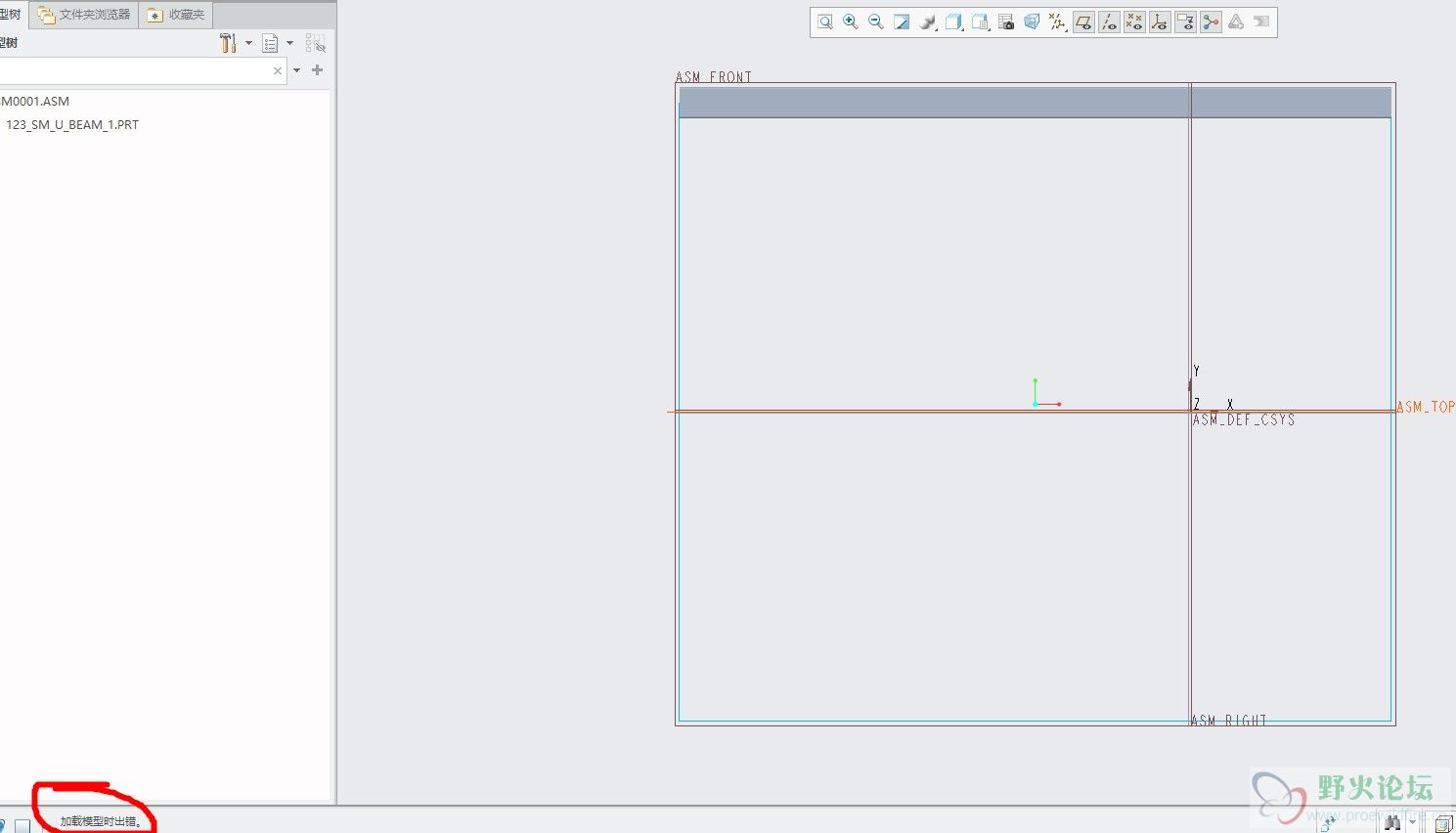
Task: Select the ASM_DEF_CSYS coordinate system label
Action: tap(1244, 419)
